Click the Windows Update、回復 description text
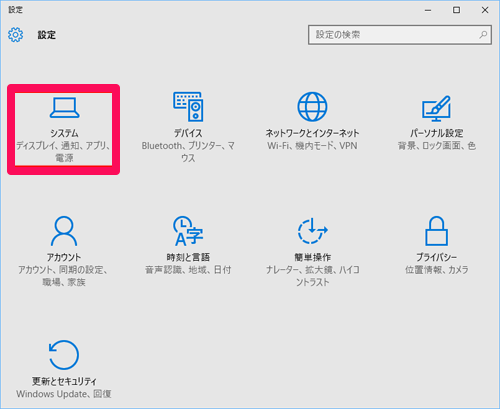500x409 pixels. 64,394
